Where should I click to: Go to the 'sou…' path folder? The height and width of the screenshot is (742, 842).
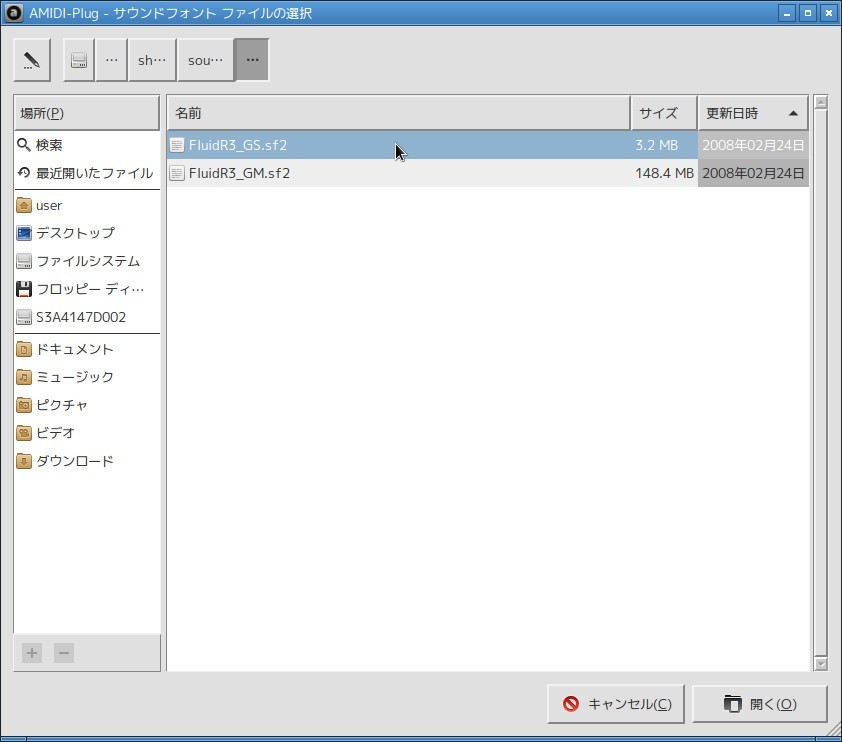[206, 60]
